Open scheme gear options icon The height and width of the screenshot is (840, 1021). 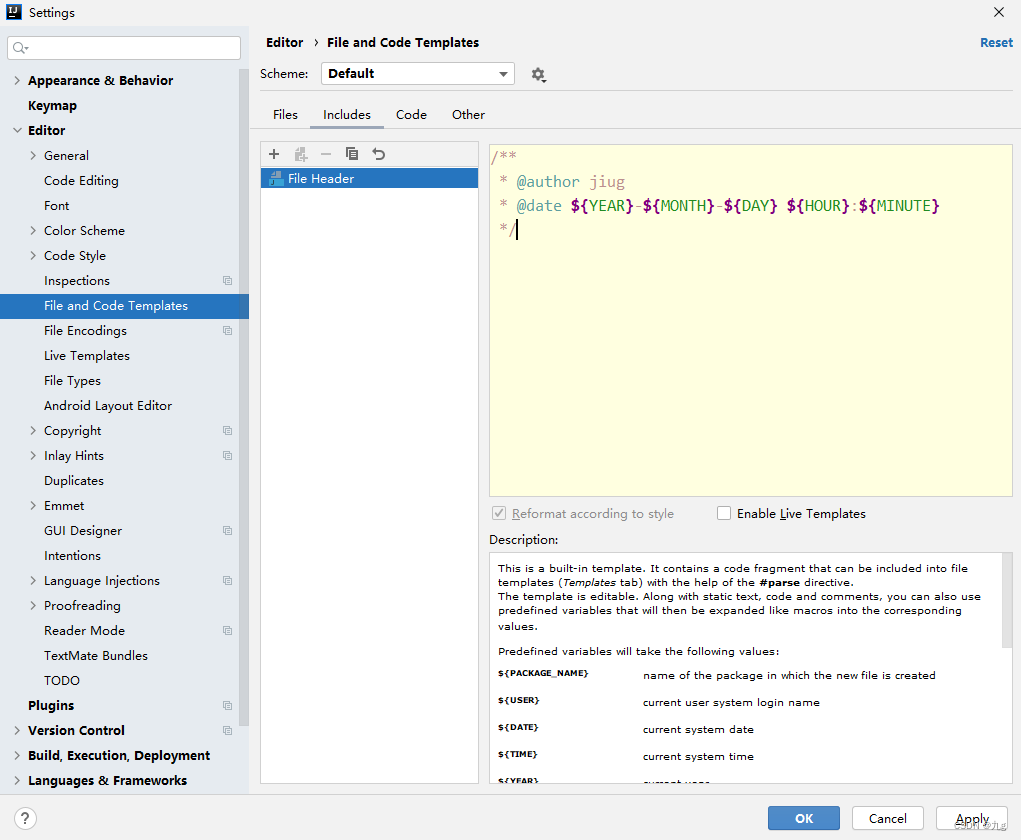click(538, 75)
